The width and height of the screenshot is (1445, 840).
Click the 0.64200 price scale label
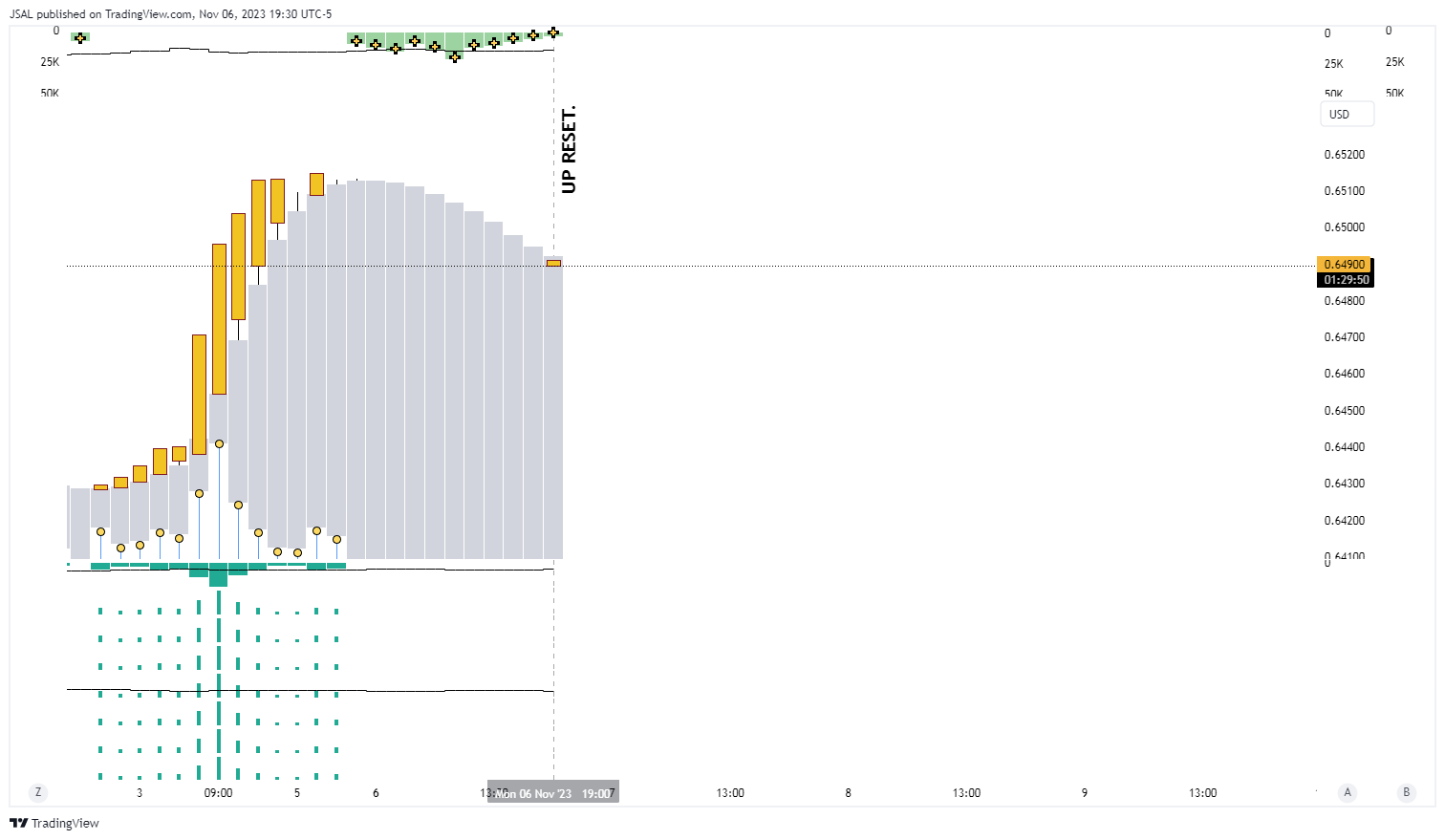[x=1344, y=521]
